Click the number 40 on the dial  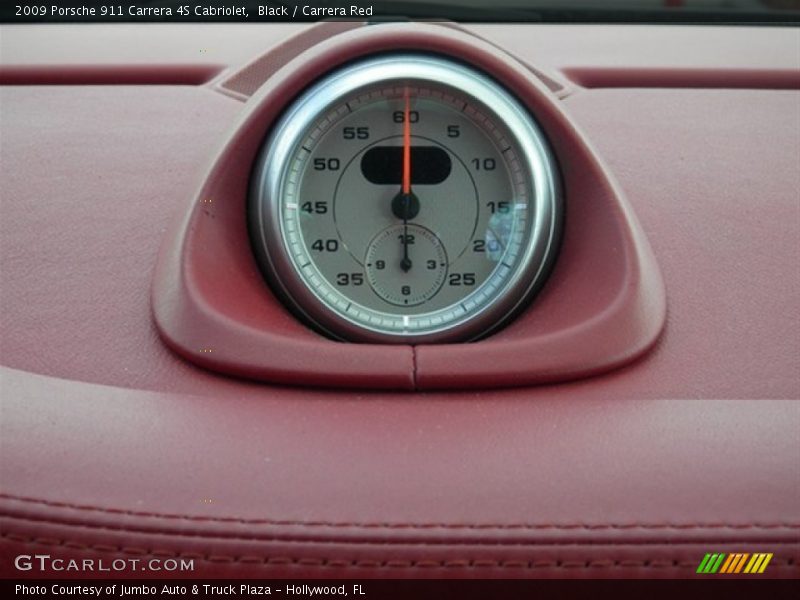point(324,246)
